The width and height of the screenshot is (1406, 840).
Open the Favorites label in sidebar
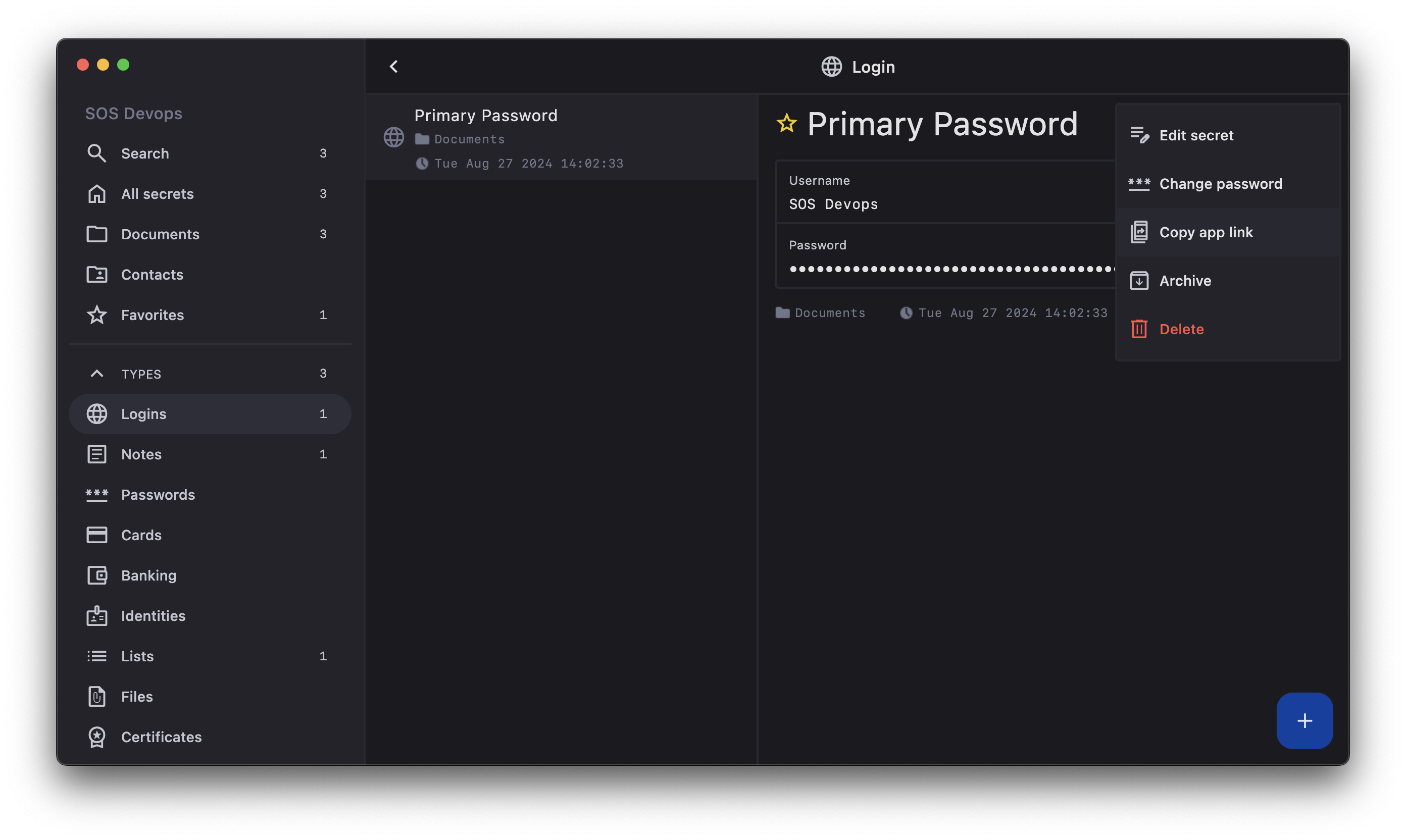click(153, 314)
